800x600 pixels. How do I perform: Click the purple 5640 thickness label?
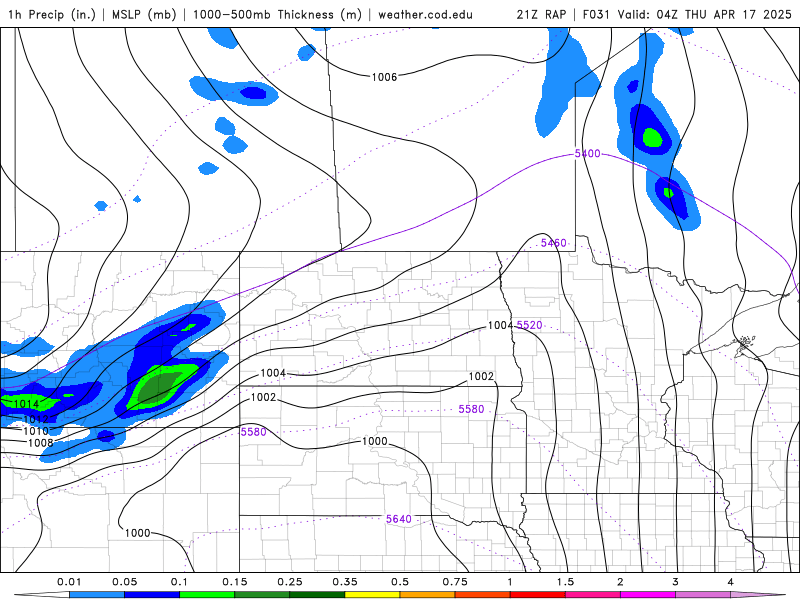tap(398, 519)
